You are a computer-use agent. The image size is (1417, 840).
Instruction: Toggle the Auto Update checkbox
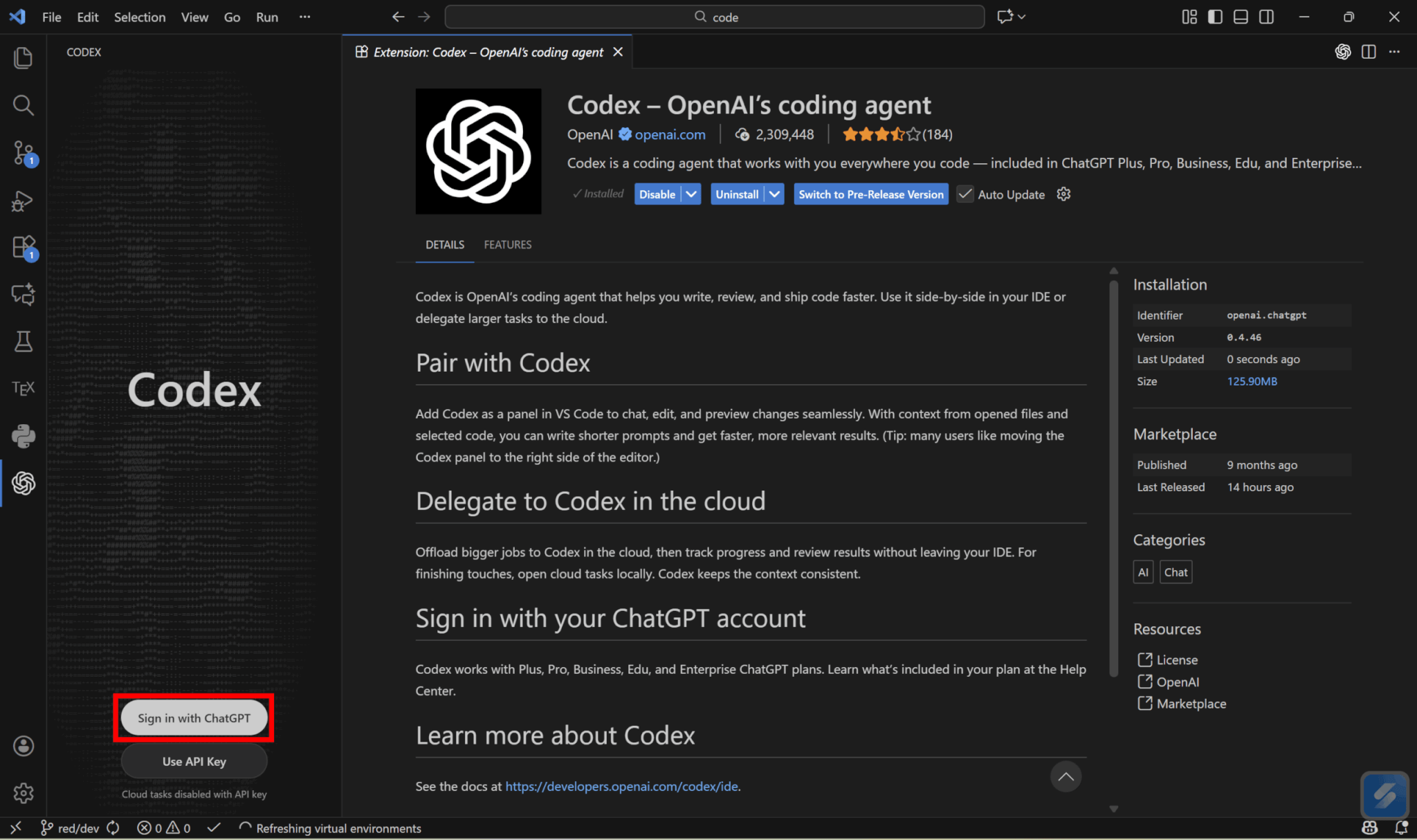(x=965, y=194)
